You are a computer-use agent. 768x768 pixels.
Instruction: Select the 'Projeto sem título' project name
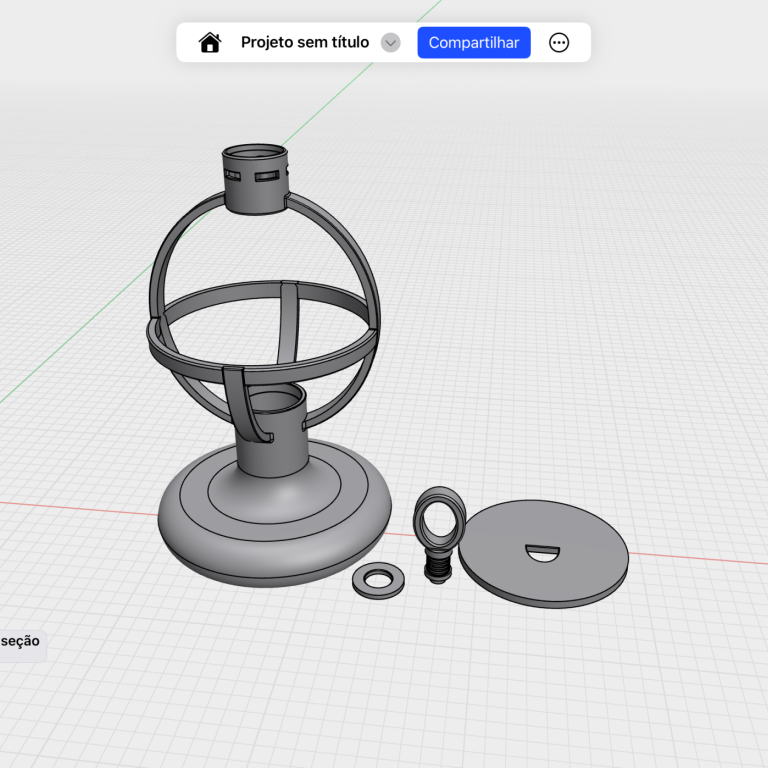304,42
